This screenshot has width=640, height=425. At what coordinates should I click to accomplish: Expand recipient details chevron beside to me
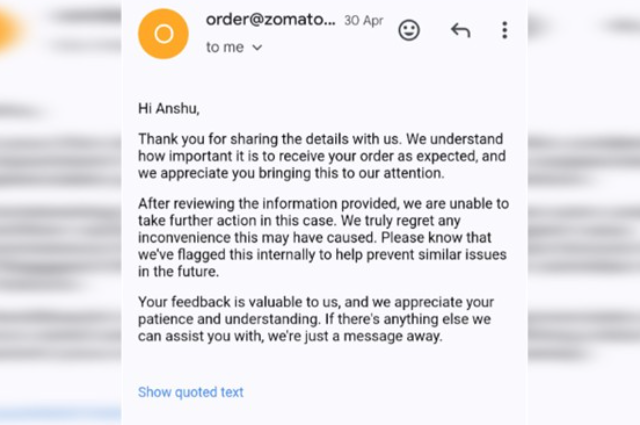click(257, 48)
